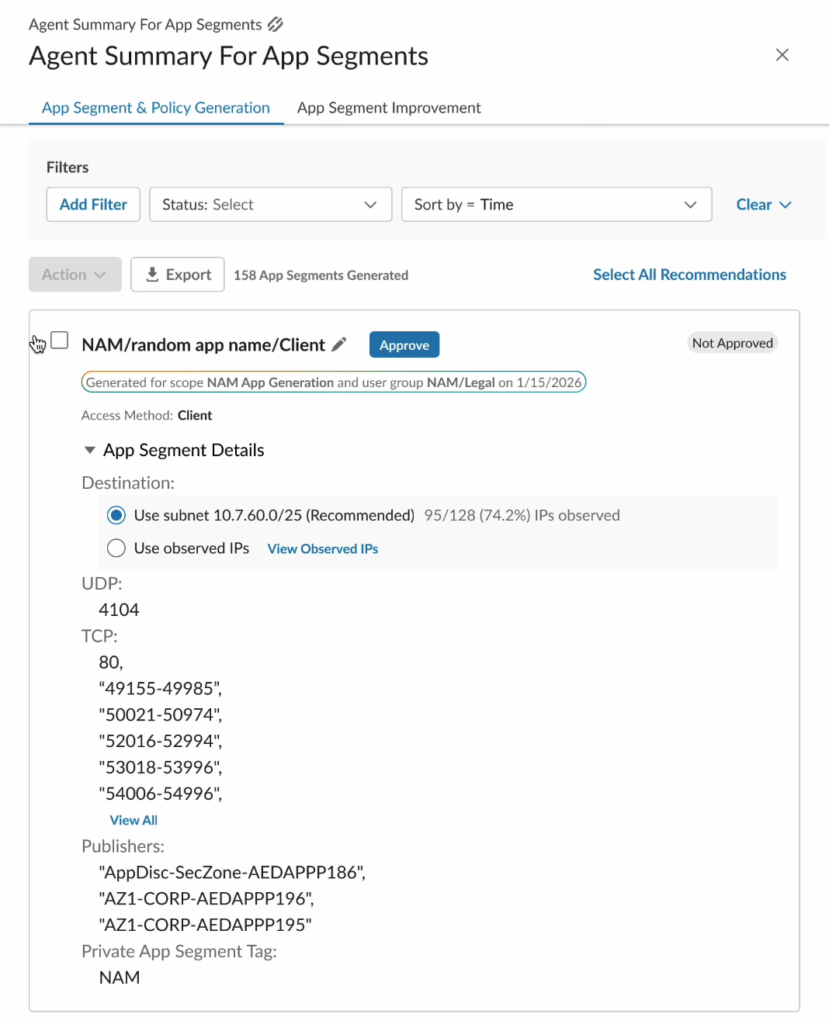Click the Add Filter button
This screenshot has height=1024, width=829.
point(93,205)
